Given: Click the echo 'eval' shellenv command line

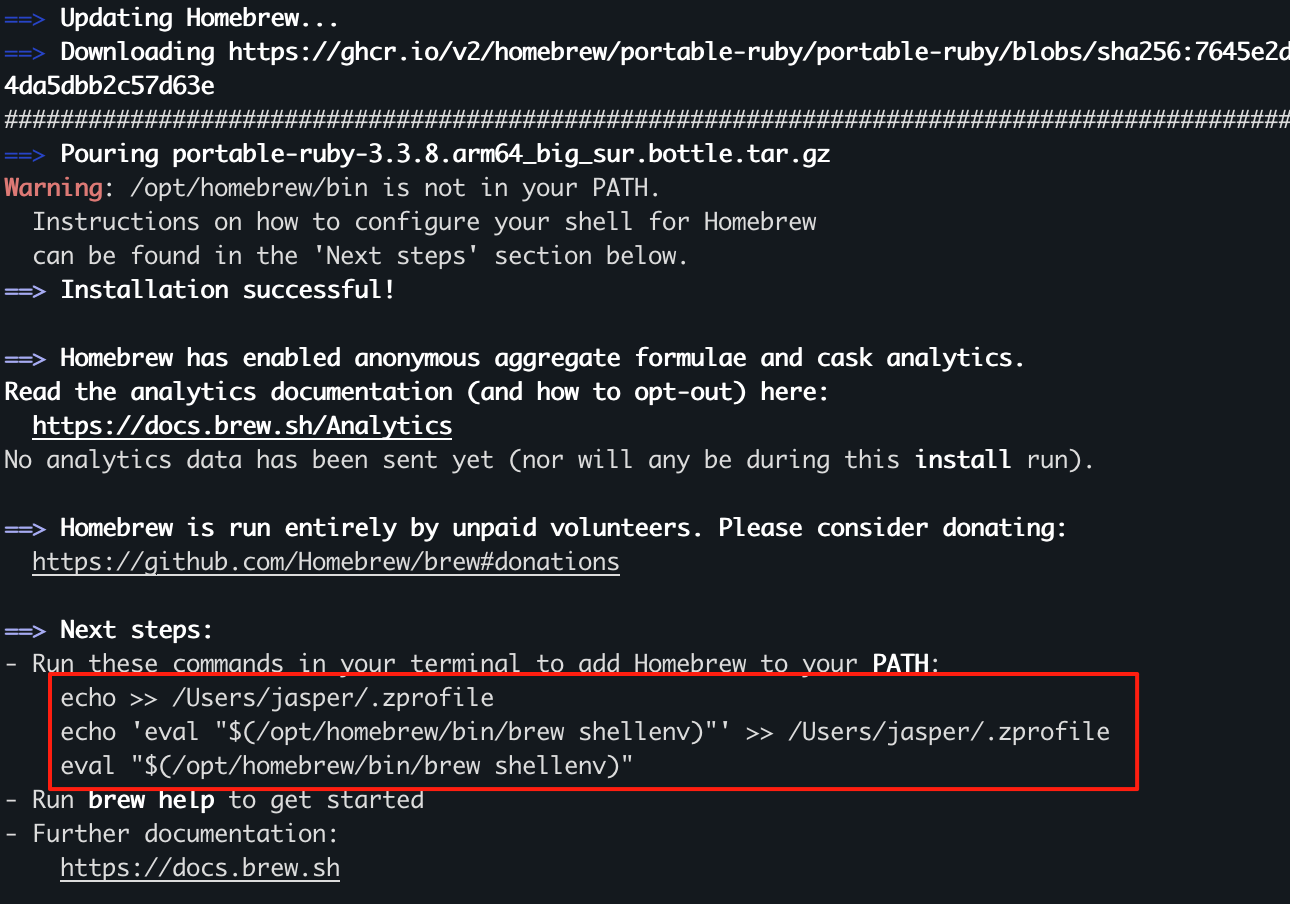Looking at the screenshot, I should coord(585,732).
